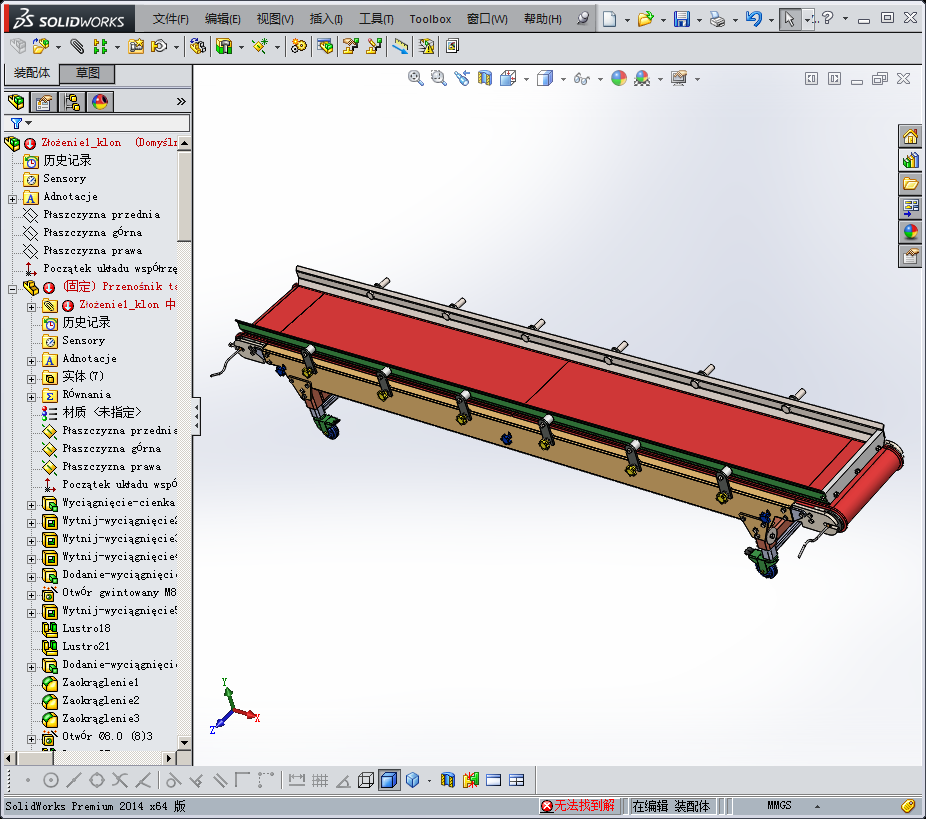Screen dimensions: 926x819
Task: Click the Open file folder icon
Action: 645,19
